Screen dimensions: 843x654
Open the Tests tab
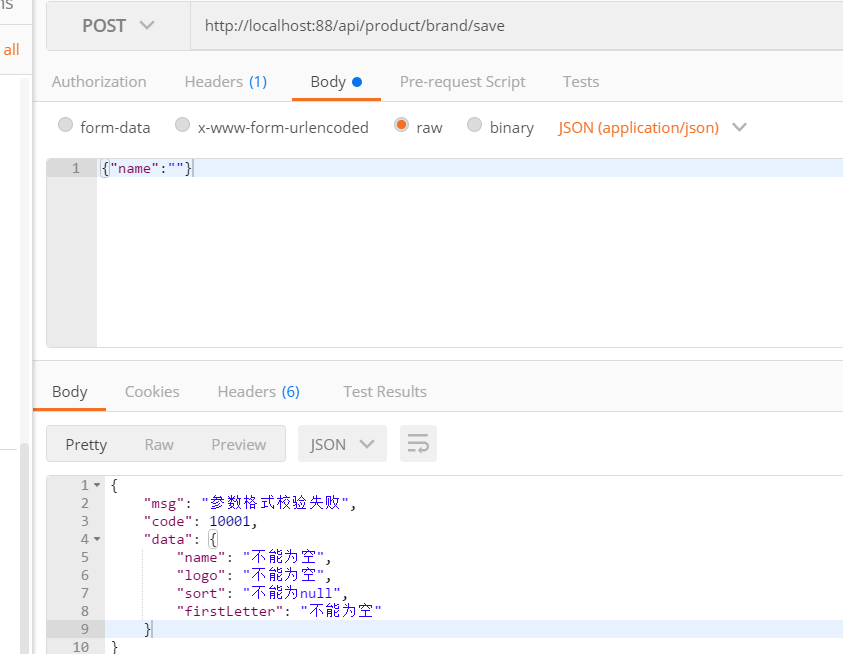click(x=581, y=82)
